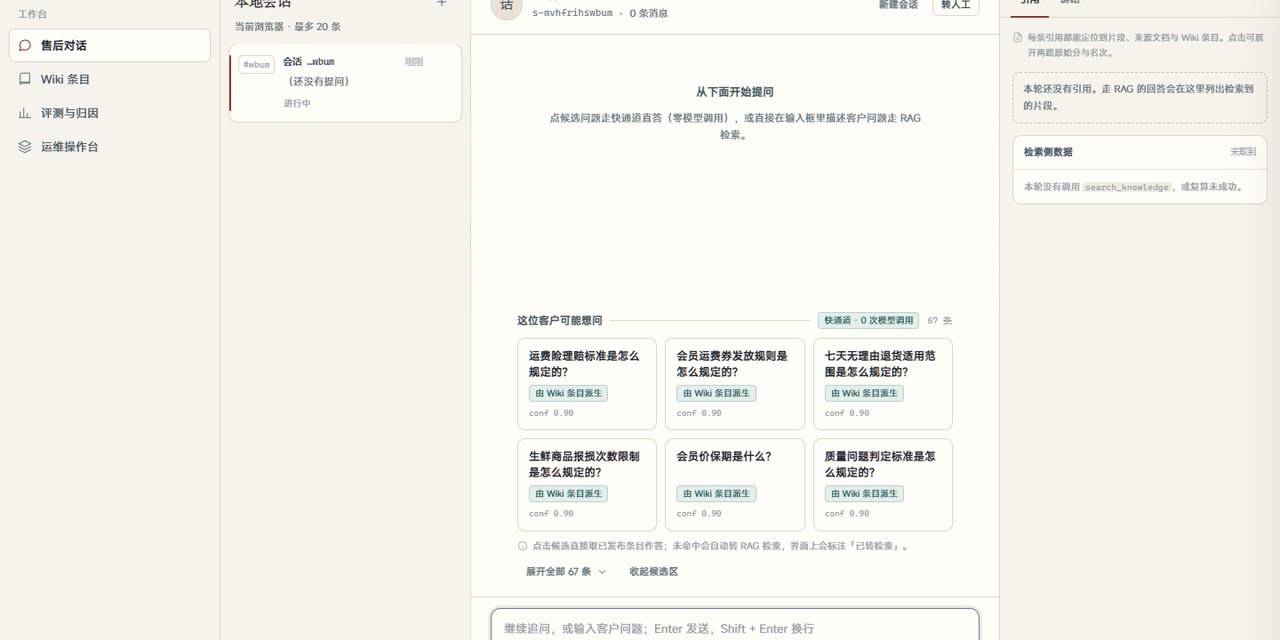Click session ID s-mvhfrihswbum
Viewport: 1280px width, 640px height.
click(572, 13)
